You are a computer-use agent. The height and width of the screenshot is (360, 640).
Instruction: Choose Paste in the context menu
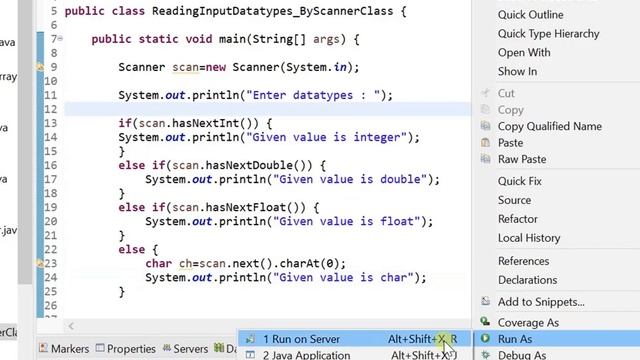(510, 143)
